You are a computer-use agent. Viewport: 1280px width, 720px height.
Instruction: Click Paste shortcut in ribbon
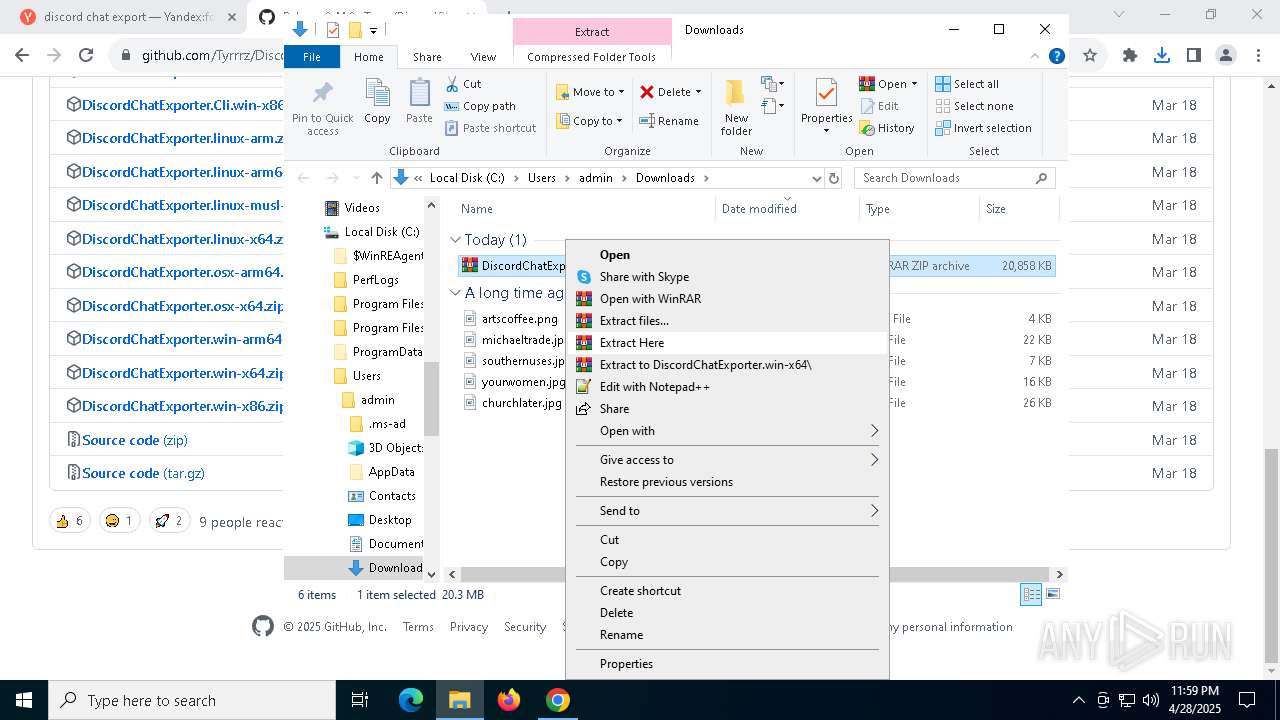click(x=490, y=128)
